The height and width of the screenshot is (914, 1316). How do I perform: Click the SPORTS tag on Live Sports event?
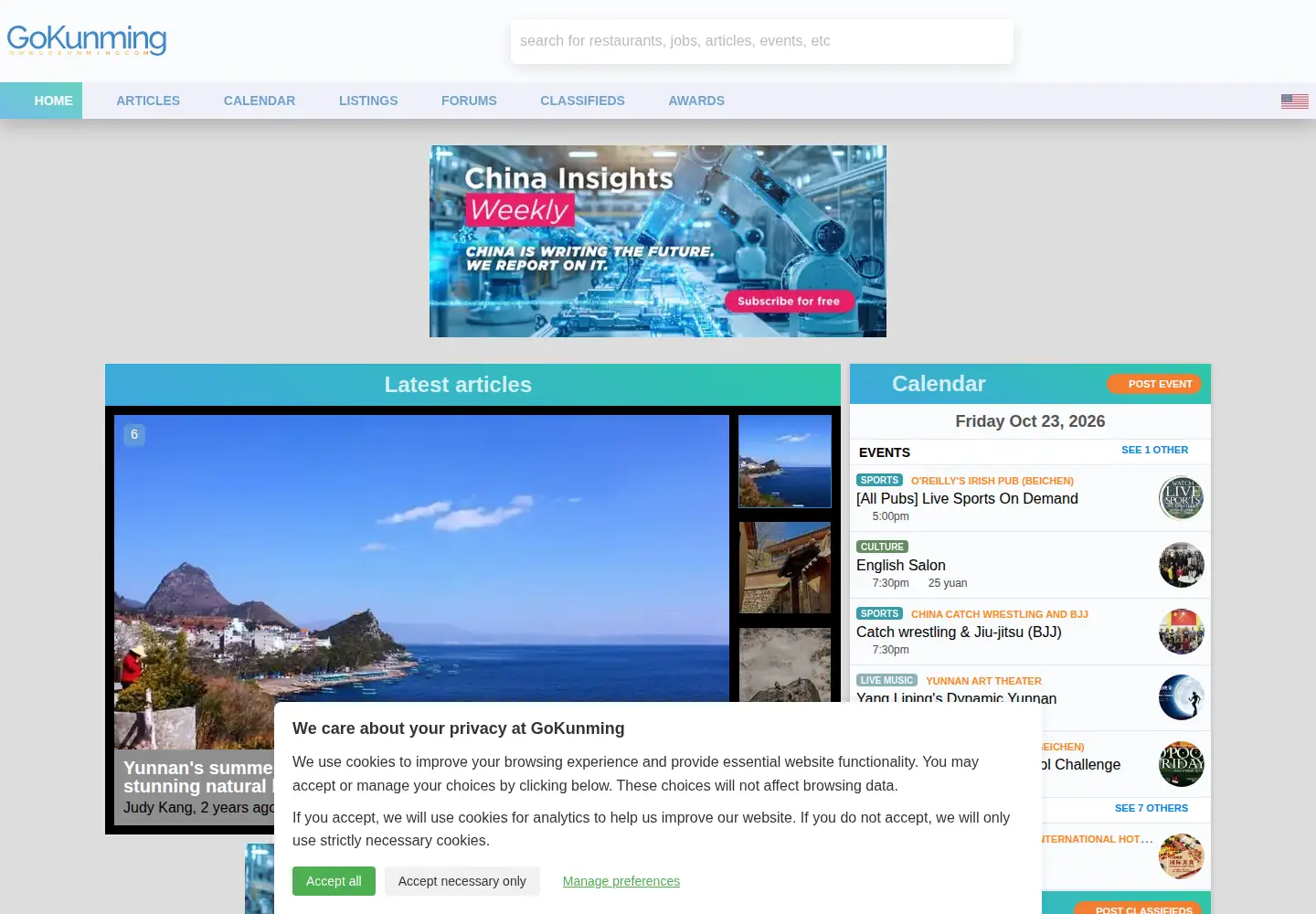click(879, 480)
